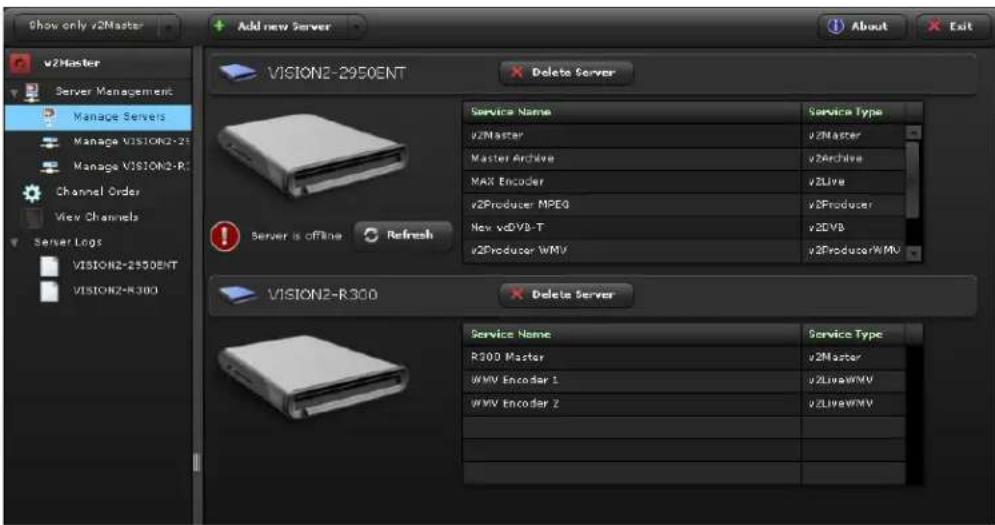Click the small server icon beside VISION2-2950ENT title
Viewport: 995px width, 525px height.
point(238,73)
